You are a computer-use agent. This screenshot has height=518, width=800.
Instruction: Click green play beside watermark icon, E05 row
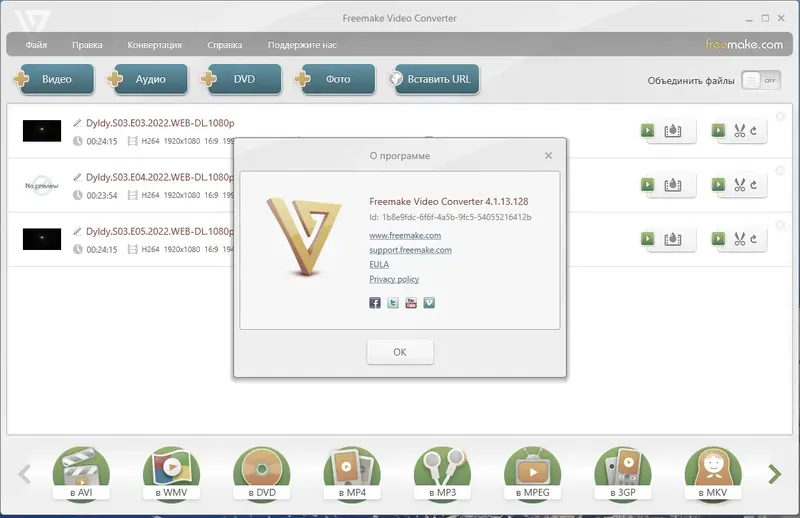pyautogui.click(x=647, y=238)
